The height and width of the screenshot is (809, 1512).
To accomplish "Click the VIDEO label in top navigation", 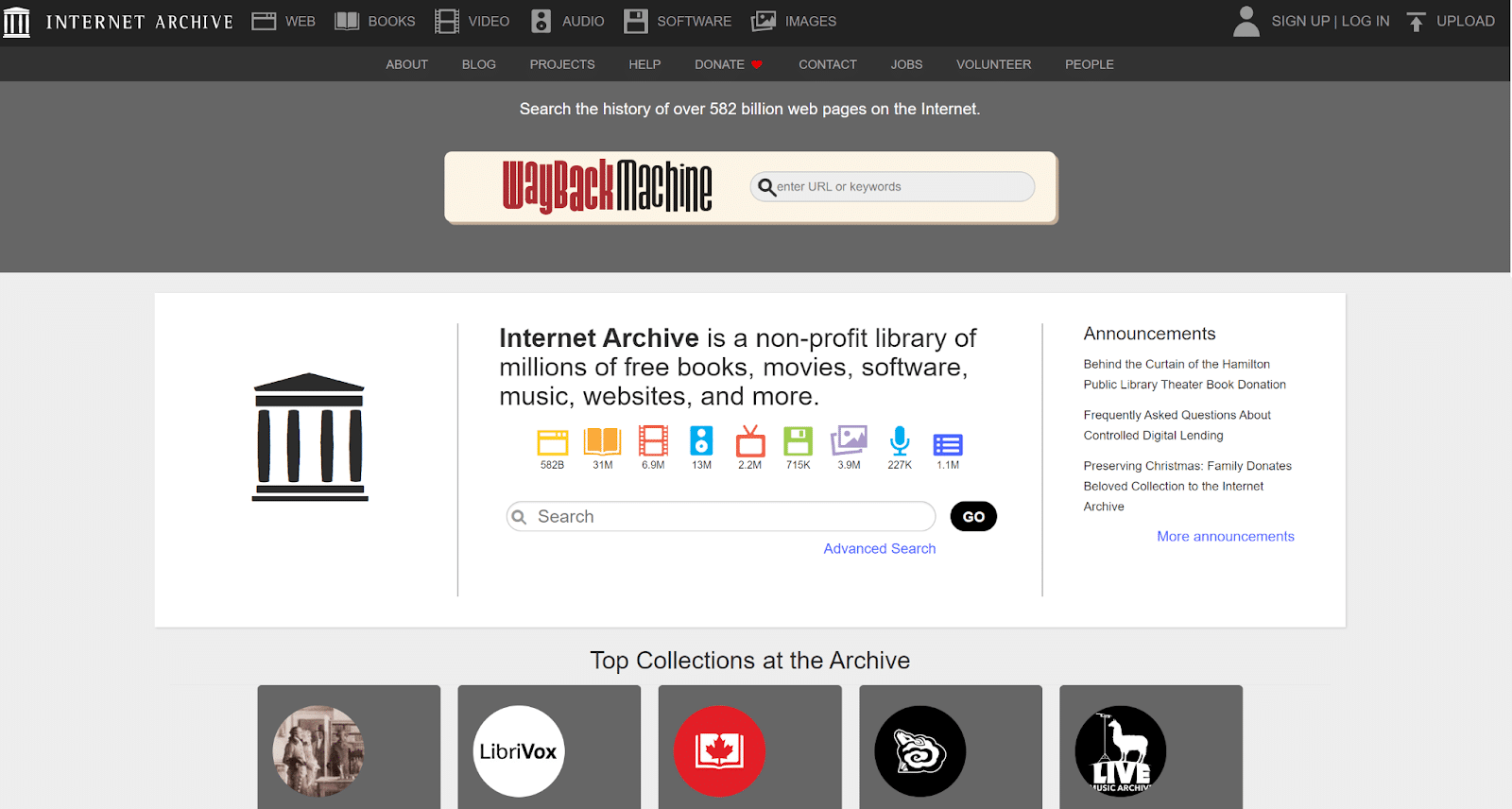I will 489,21.
